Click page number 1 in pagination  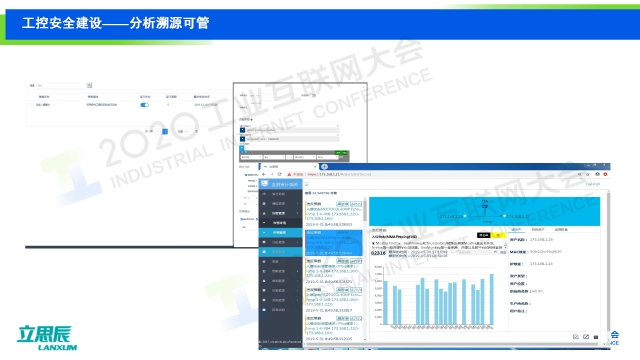pyautogui.click(x=165, y=131)
